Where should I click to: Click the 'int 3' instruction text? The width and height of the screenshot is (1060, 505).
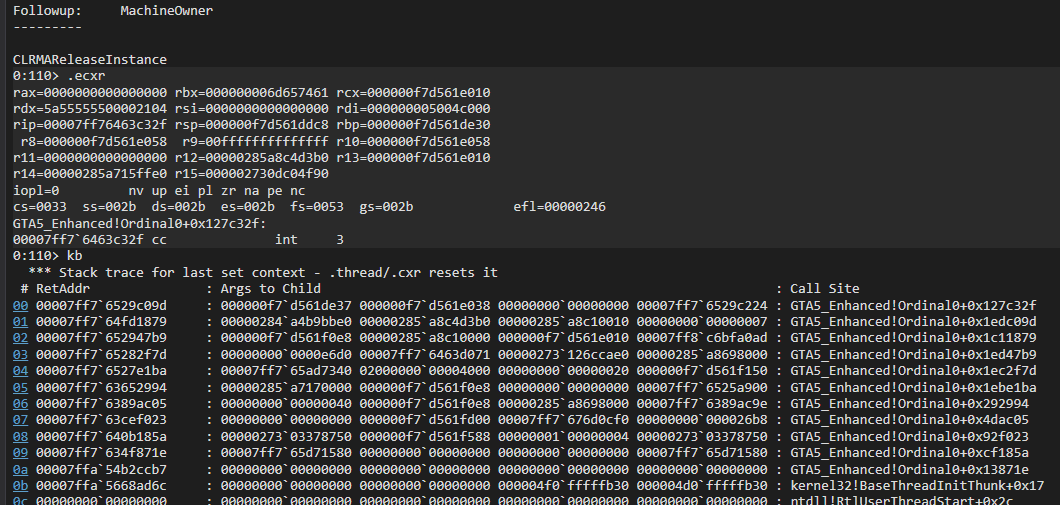pos(310,240)
